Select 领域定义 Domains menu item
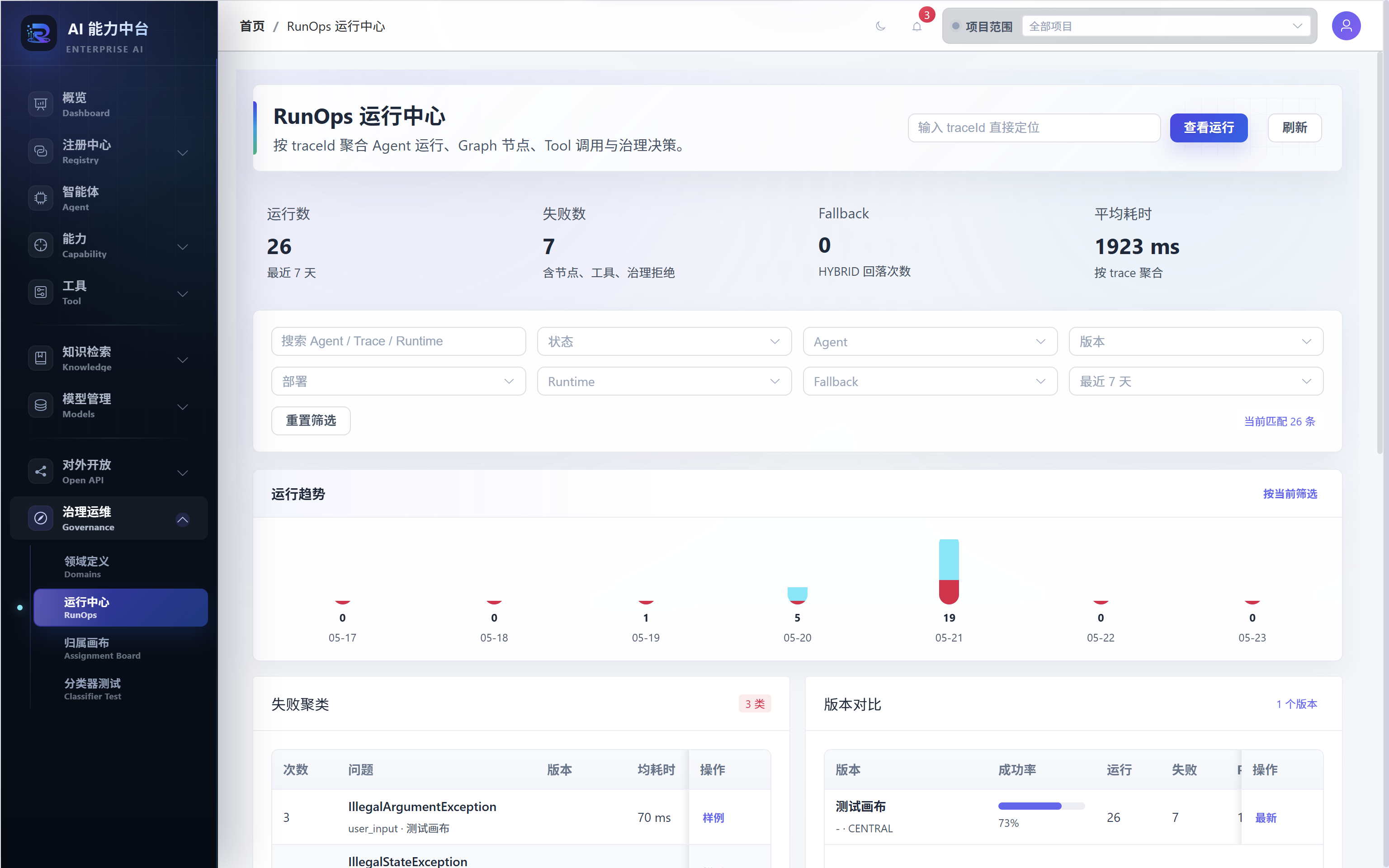 coord(121,566)
